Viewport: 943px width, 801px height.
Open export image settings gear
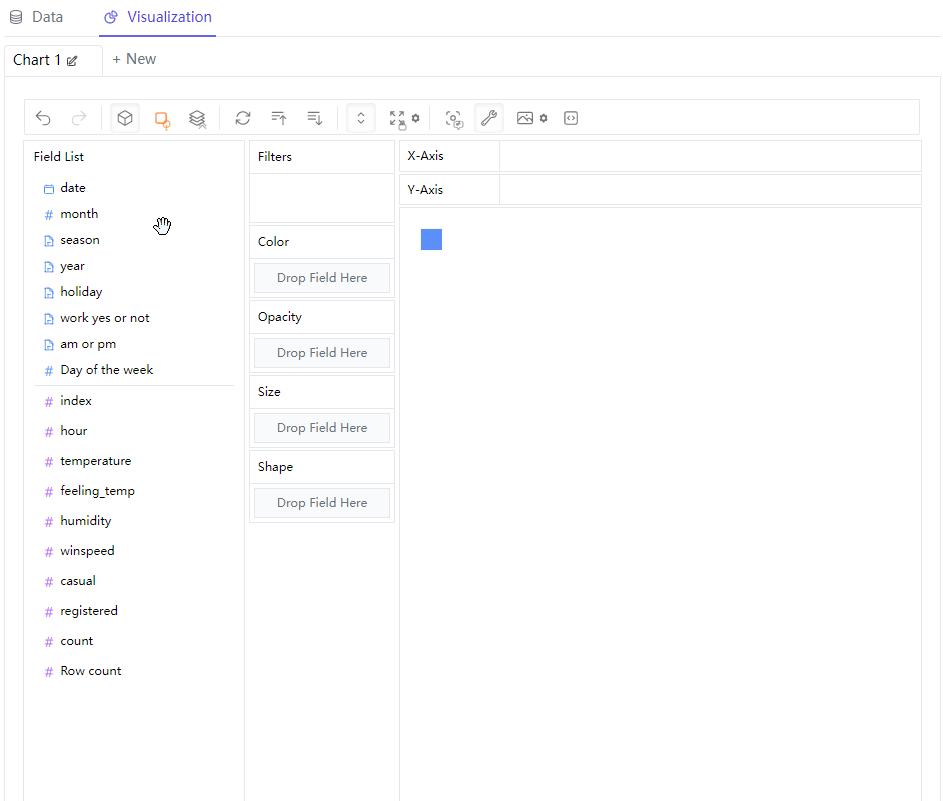click(544, 118)
